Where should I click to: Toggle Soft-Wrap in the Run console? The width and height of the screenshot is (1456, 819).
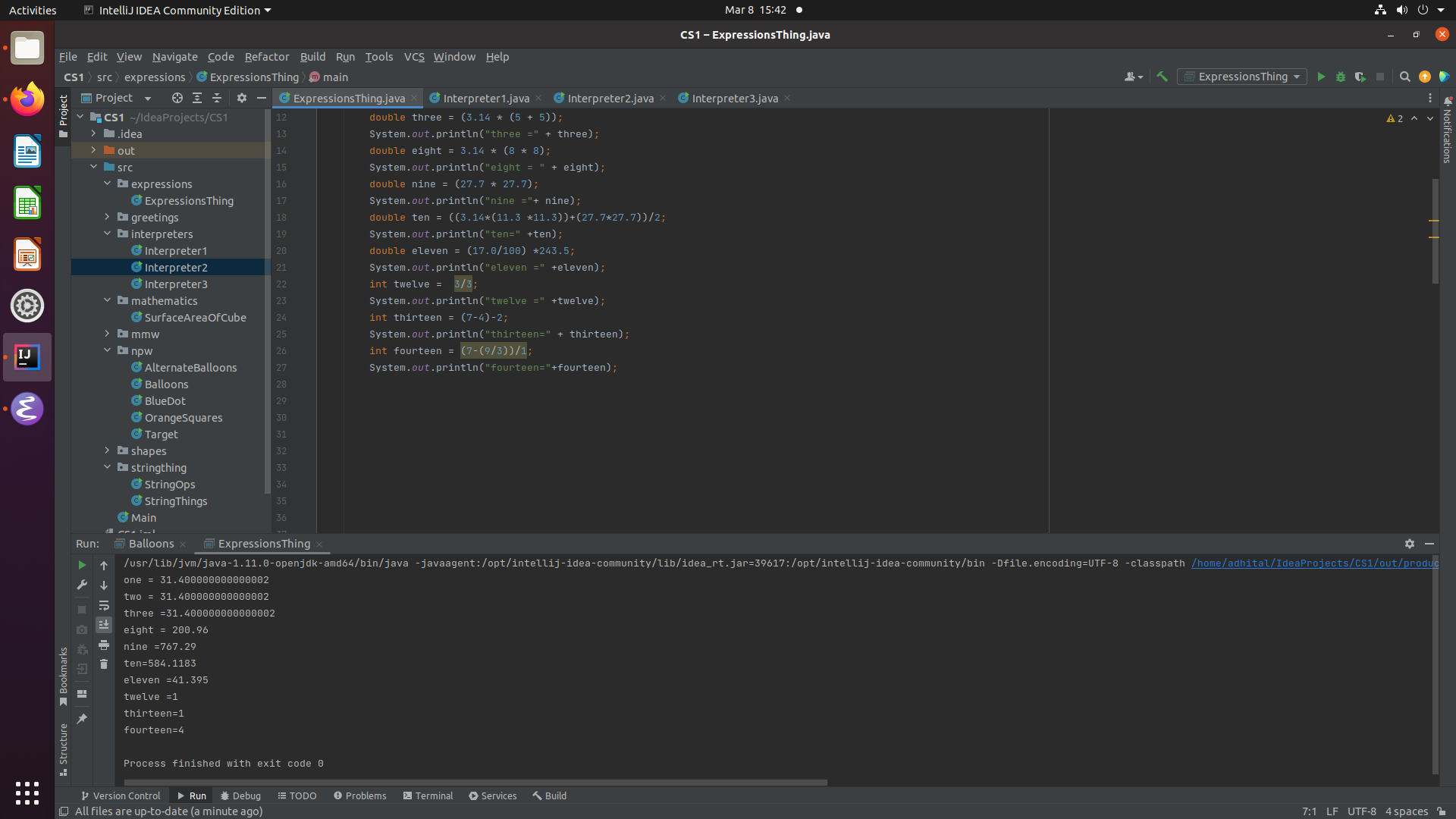coord(104,605)
